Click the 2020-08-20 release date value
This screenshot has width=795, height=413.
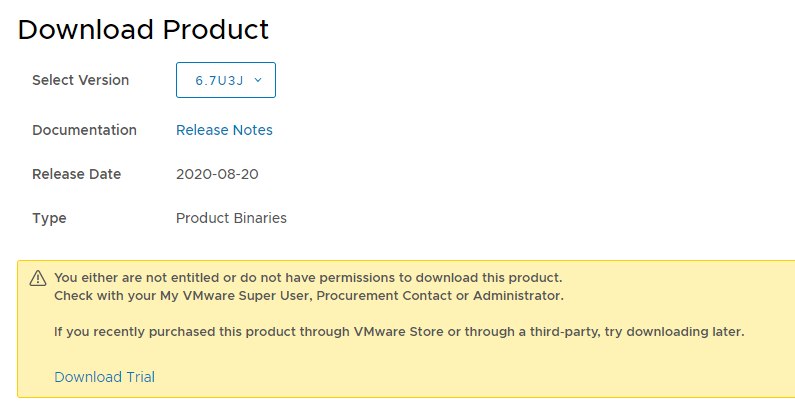pyautogui.click(x=217, y=174)
